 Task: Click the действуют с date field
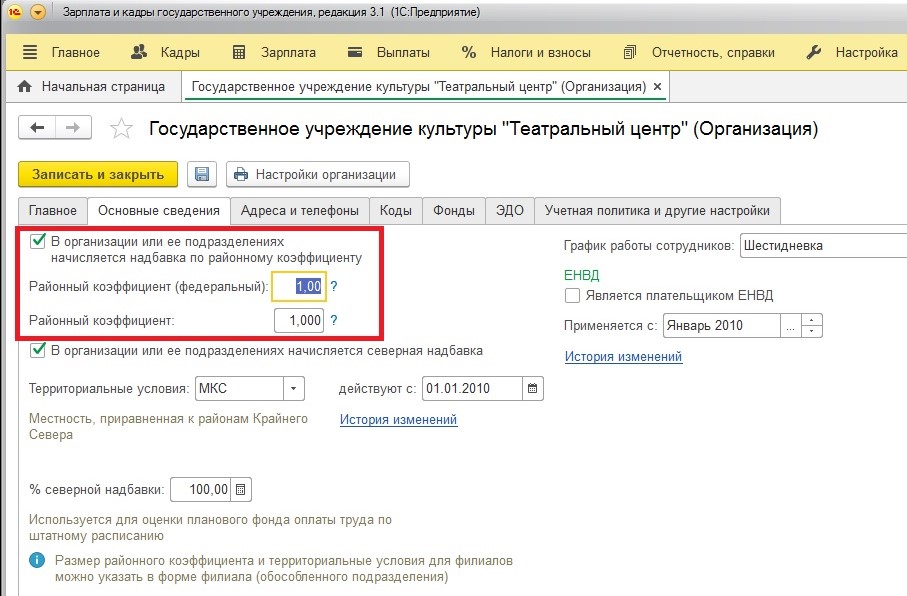[x=473, y=388]
